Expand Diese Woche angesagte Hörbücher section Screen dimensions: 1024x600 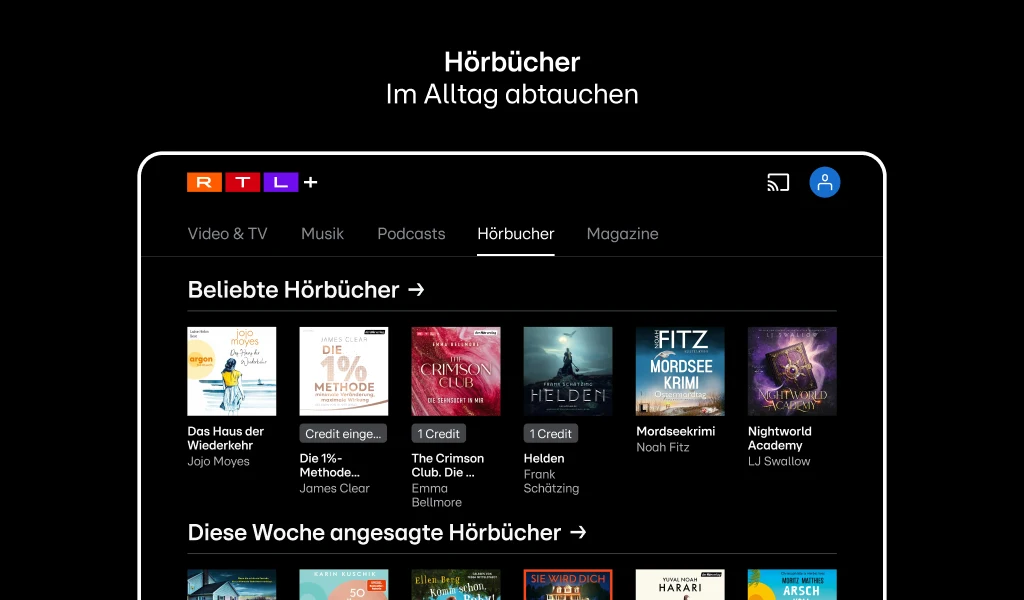tap(387, 533)
